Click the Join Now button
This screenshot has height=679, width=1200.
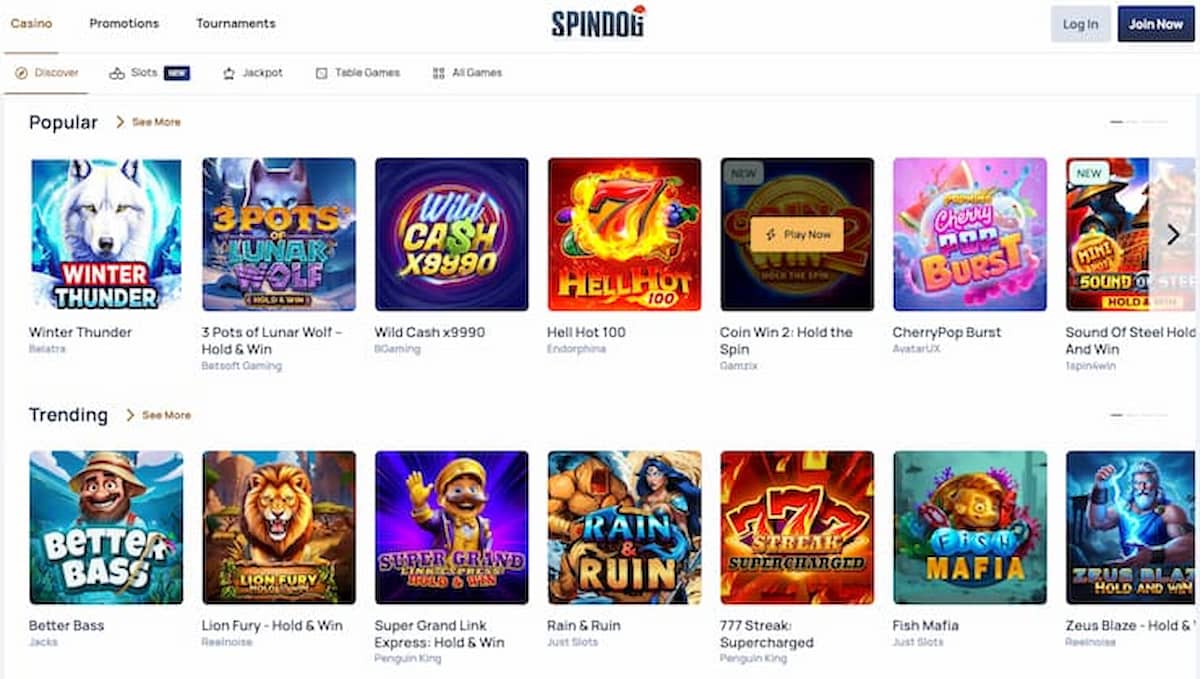point(1156,24)
